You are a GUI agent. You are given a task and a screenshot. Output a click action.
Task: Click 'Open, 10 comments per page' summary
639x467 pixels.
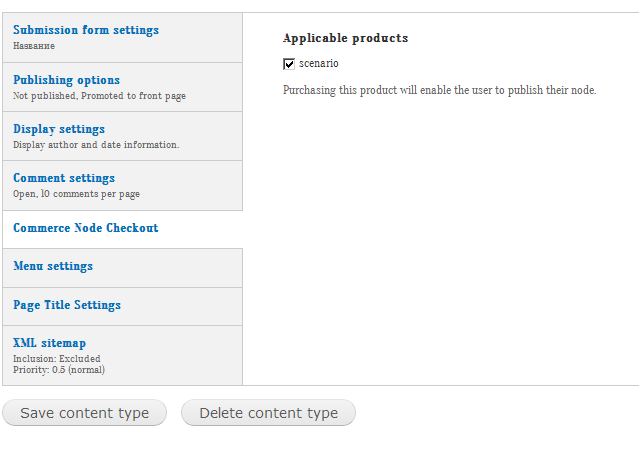(76, 194)
